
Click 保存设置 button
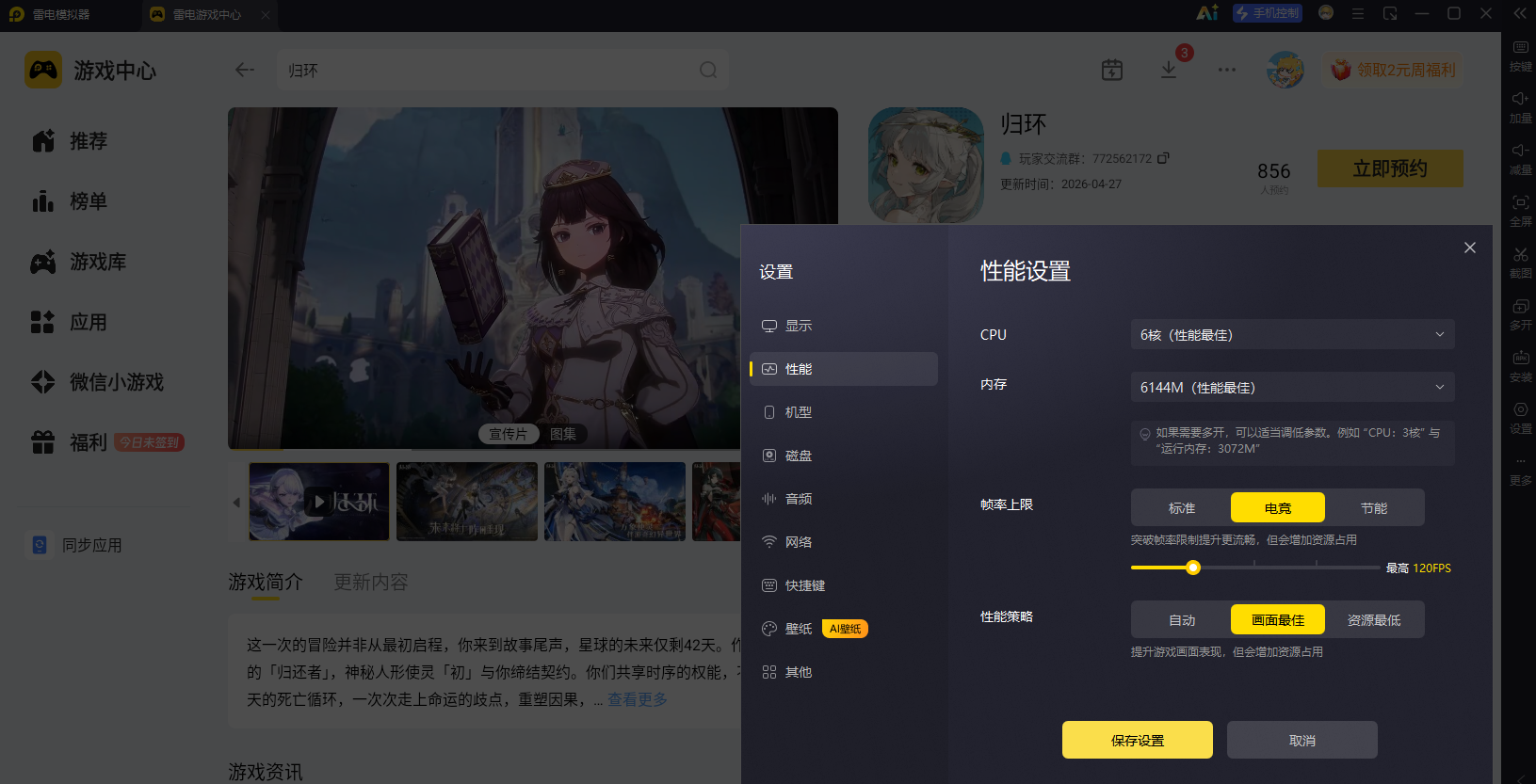click(x=1138, y=740)
